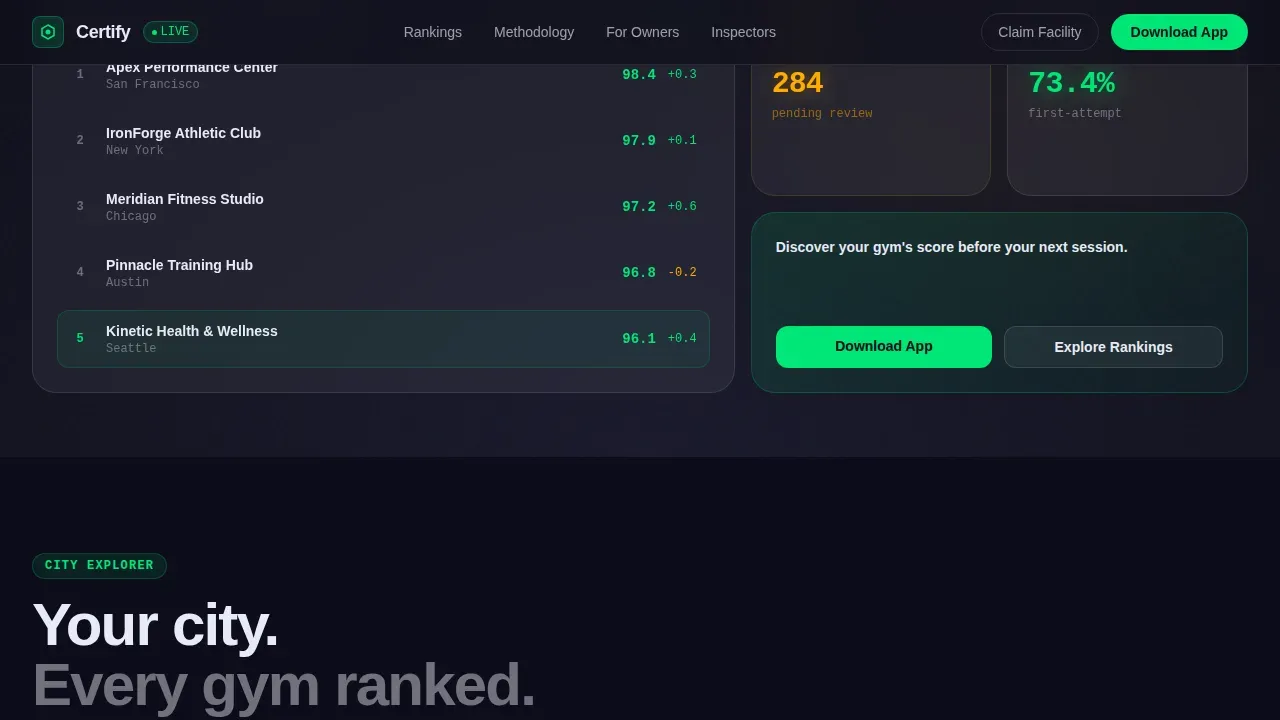
Task: Click the CITY EXPLORER tag badge
Action: [x=99, y=566]
